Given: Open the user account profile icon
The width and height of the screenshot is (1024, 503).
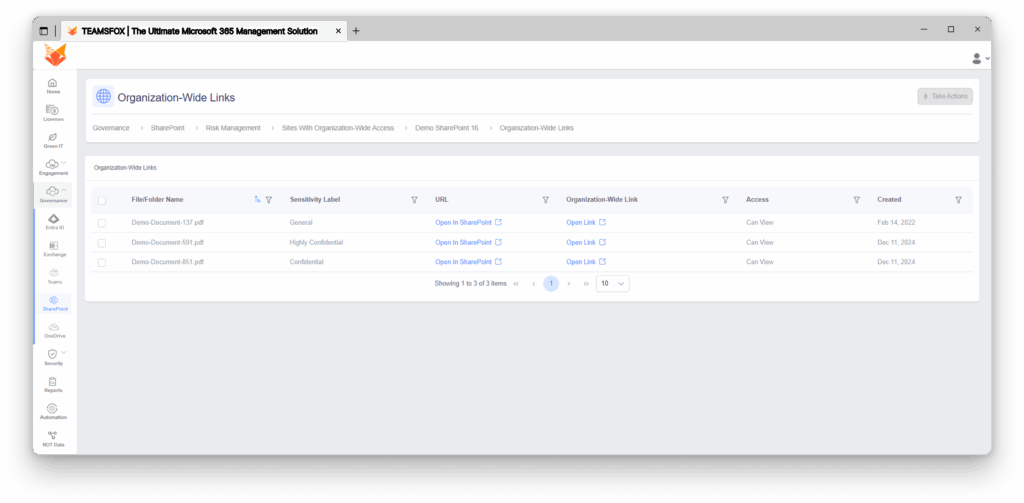Looking at the screenshot, I should click(977, 59).
